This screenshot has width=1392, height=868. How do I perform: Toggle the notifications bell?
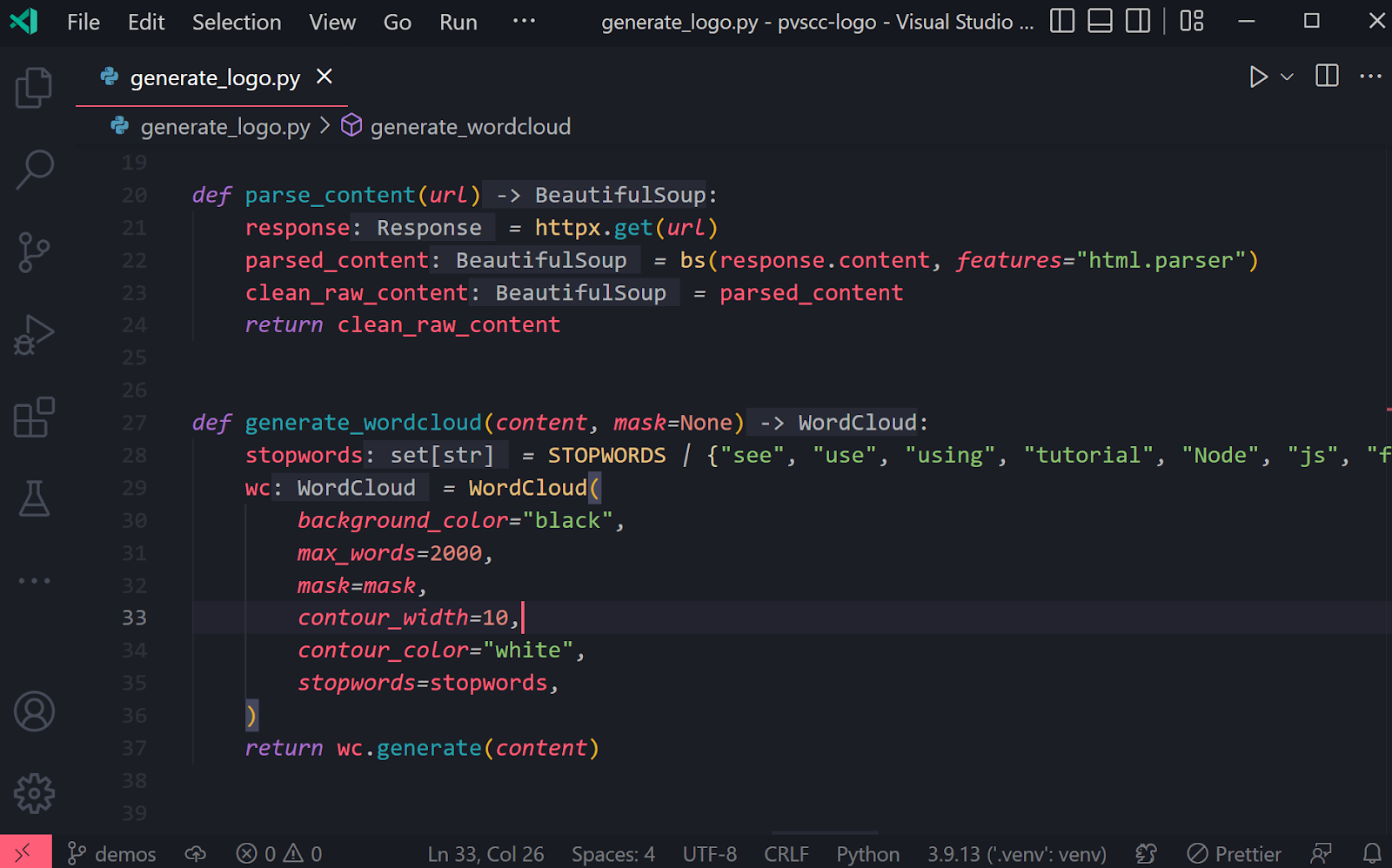(x=1373, y=853)
